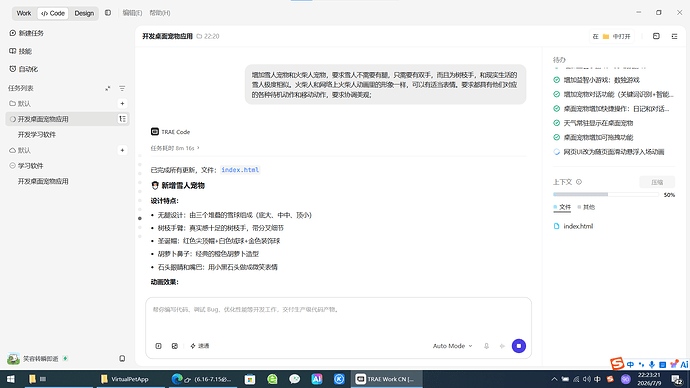The image size is (690, 388).
Task: Open the selected task's list options icon
Action: click(x=122, y=119)
